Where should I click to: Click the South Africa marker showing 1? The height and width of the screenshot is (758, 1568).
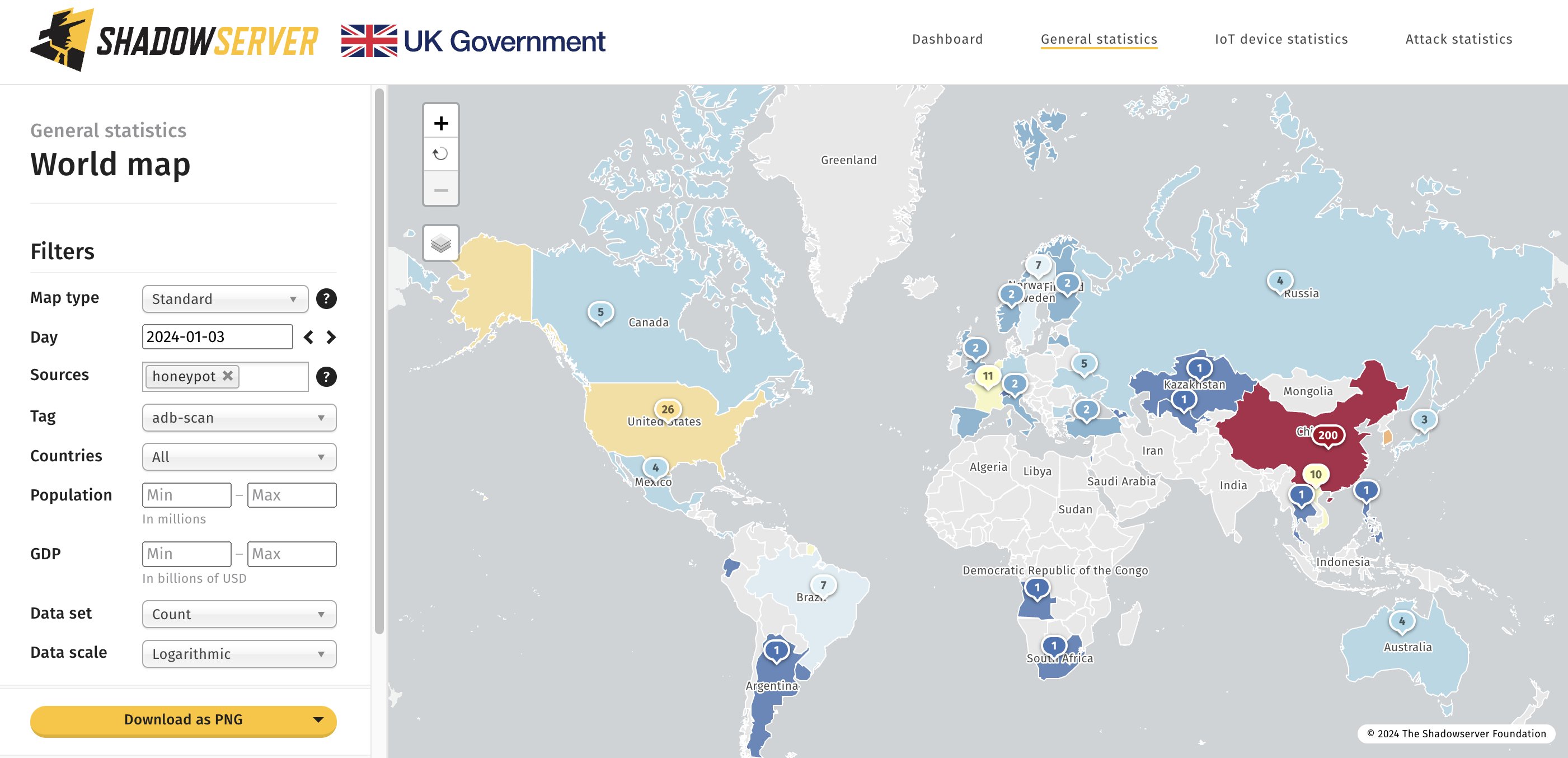(x=1054, y=647)
